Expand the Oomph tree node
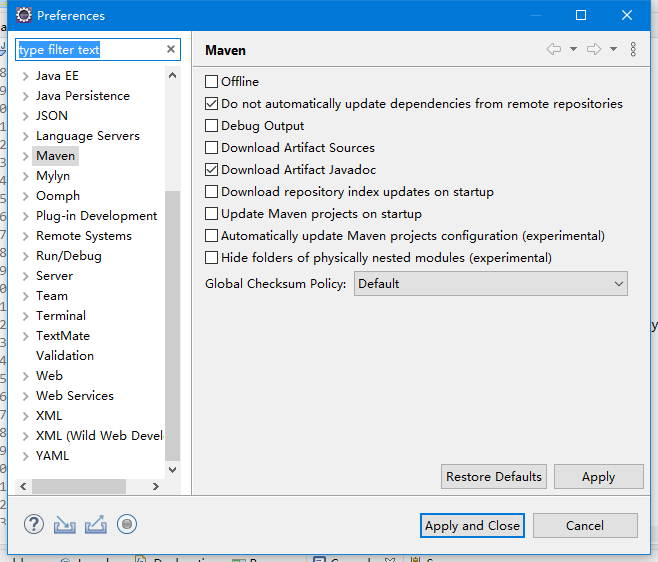The image size is (658, 562). [26, 196]
